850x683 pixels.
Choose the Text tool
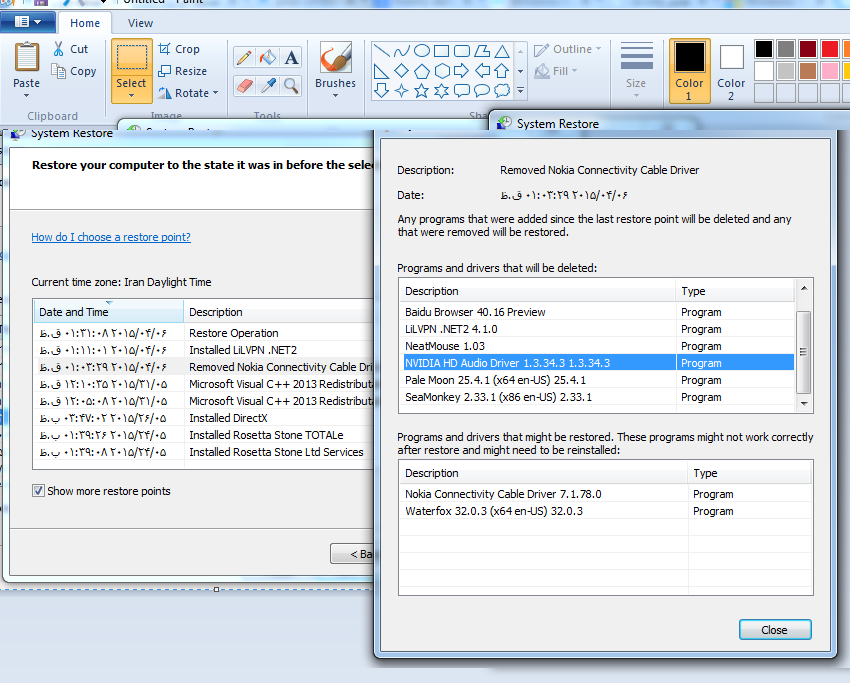click(291, 58)
